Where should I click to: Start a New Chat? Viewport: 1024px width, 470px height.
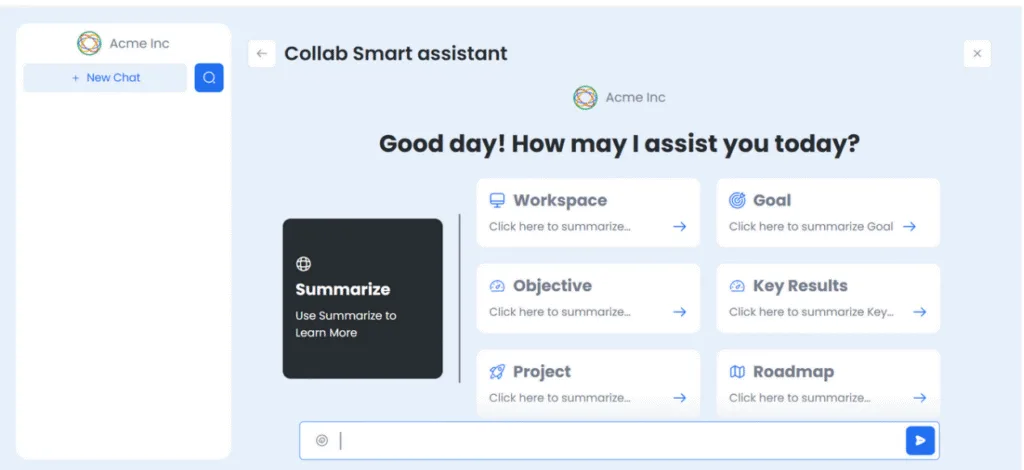[x=105, y=78]
